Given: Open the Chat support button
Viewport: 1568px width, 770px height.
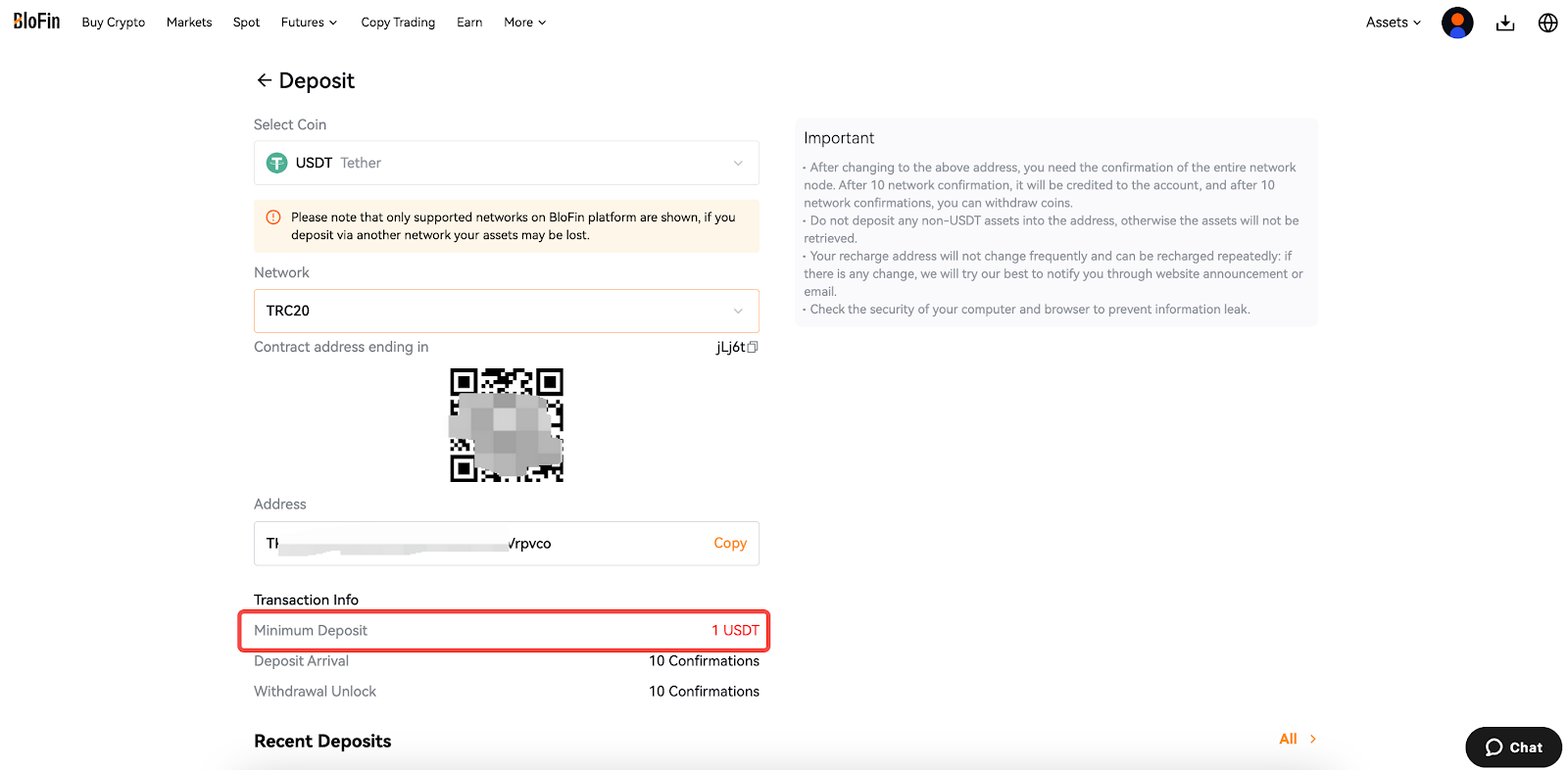Looking at the screenshot, I should [x=1514, y=747].
